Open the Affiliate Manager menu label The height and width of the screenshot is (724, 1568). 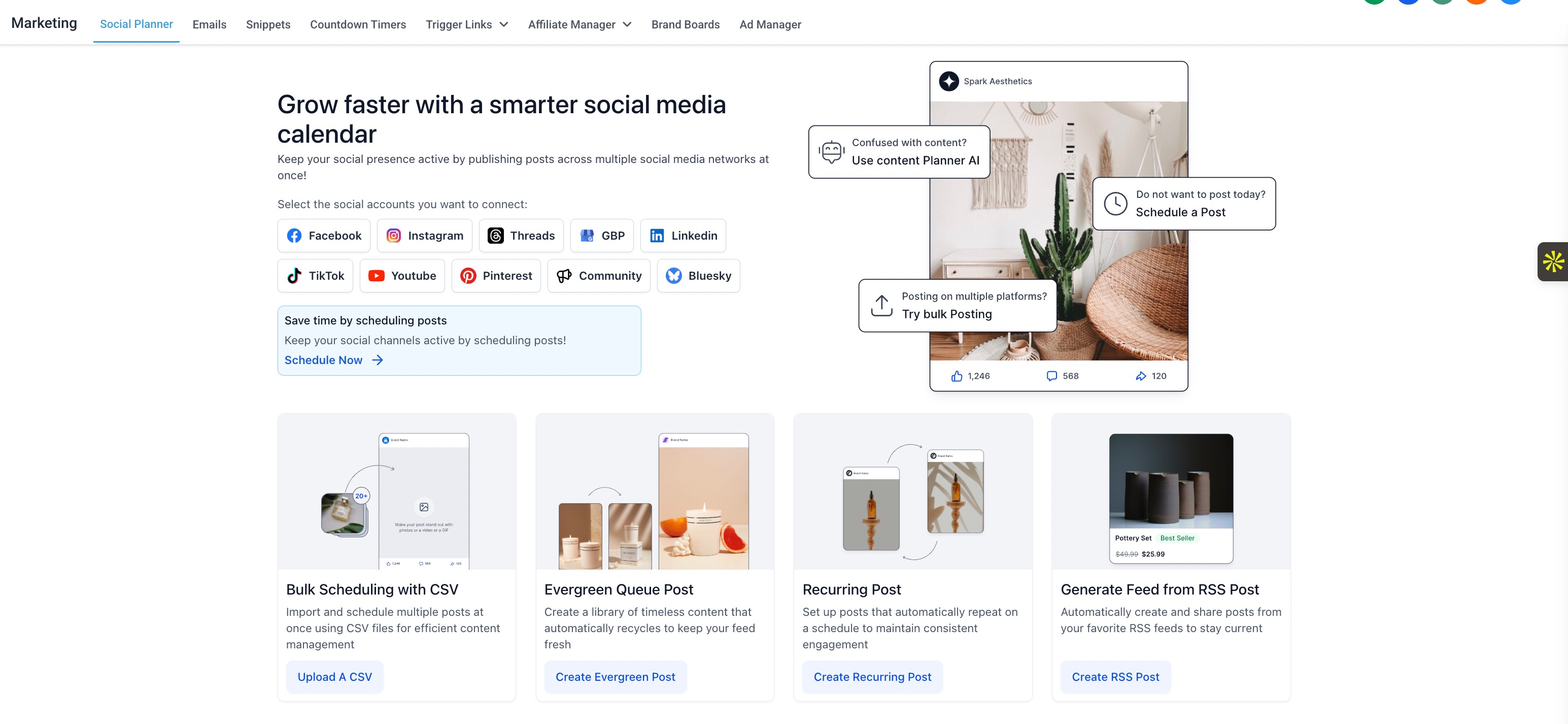click(571, 24)
